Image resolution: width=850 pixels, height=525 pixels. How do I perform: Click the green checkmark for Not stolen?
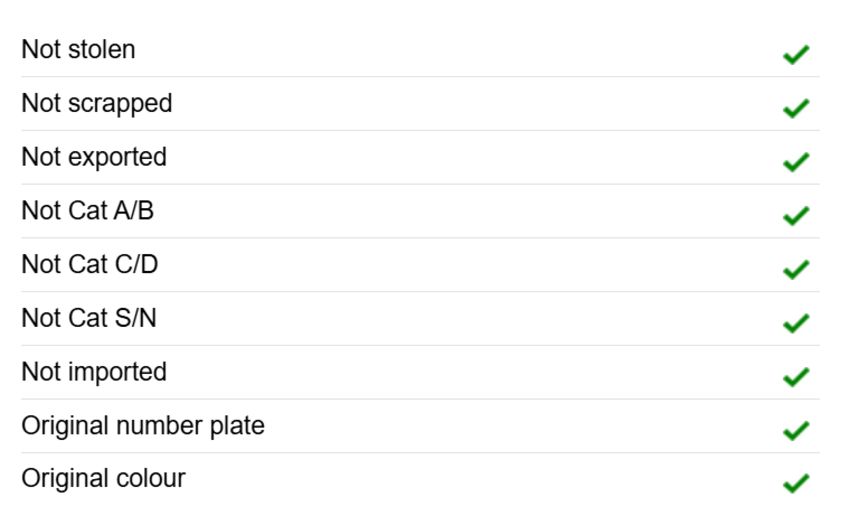pyautogui.click(x=796, y=54)
